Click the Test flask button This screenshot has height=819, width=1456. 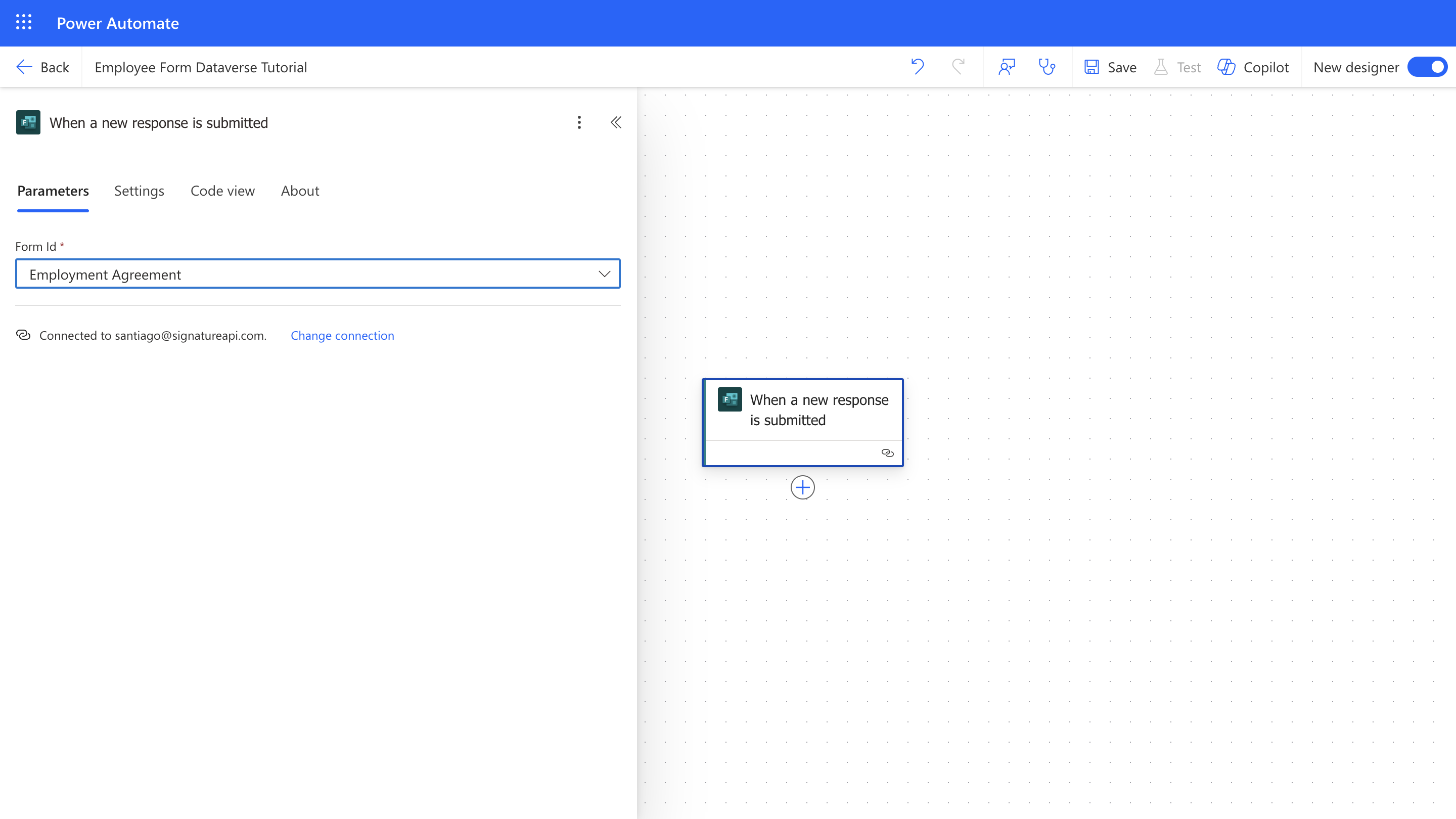coord(1178,67)
